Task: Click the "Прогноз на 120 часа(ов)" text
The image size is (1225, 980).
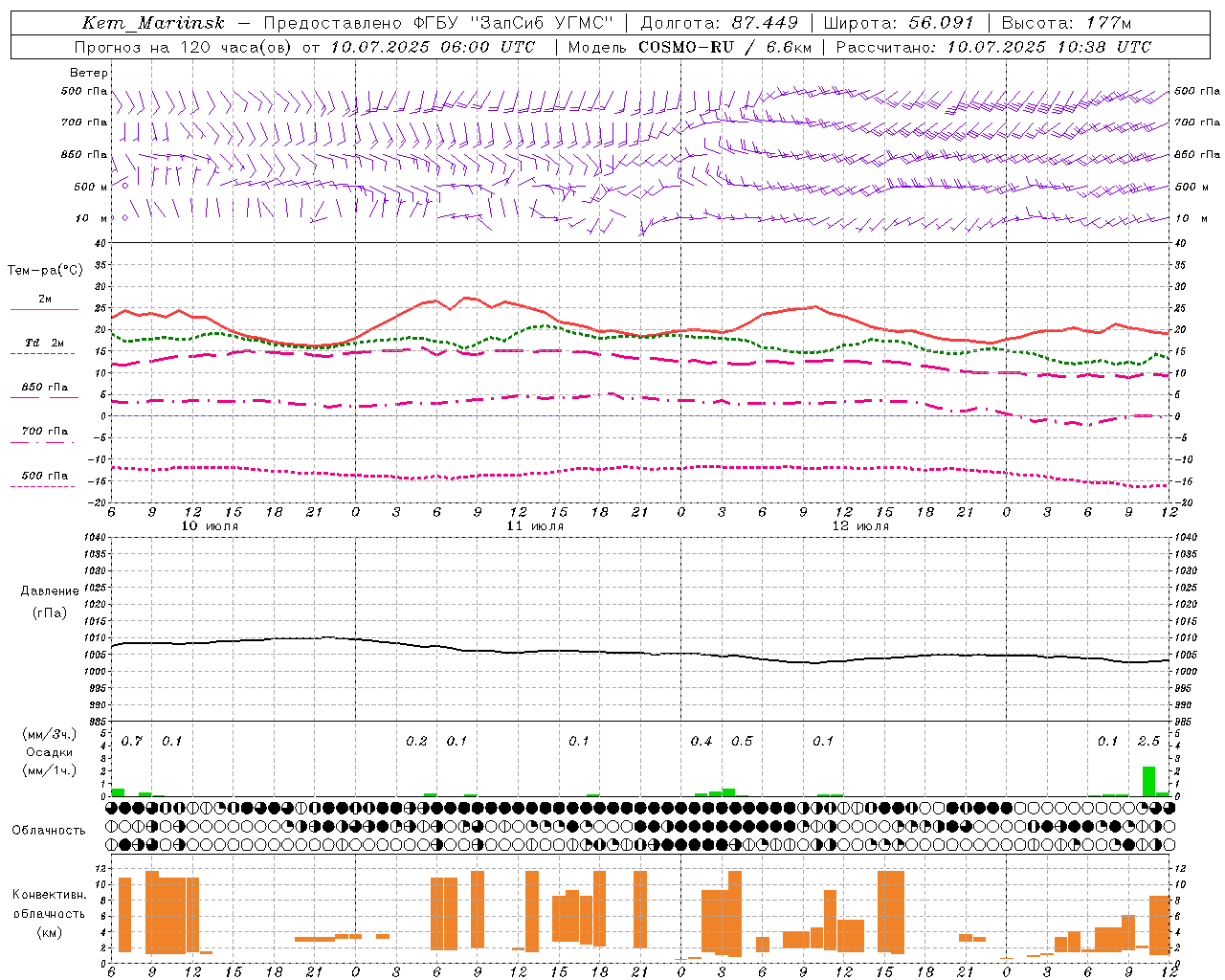Action: [184, 47]
